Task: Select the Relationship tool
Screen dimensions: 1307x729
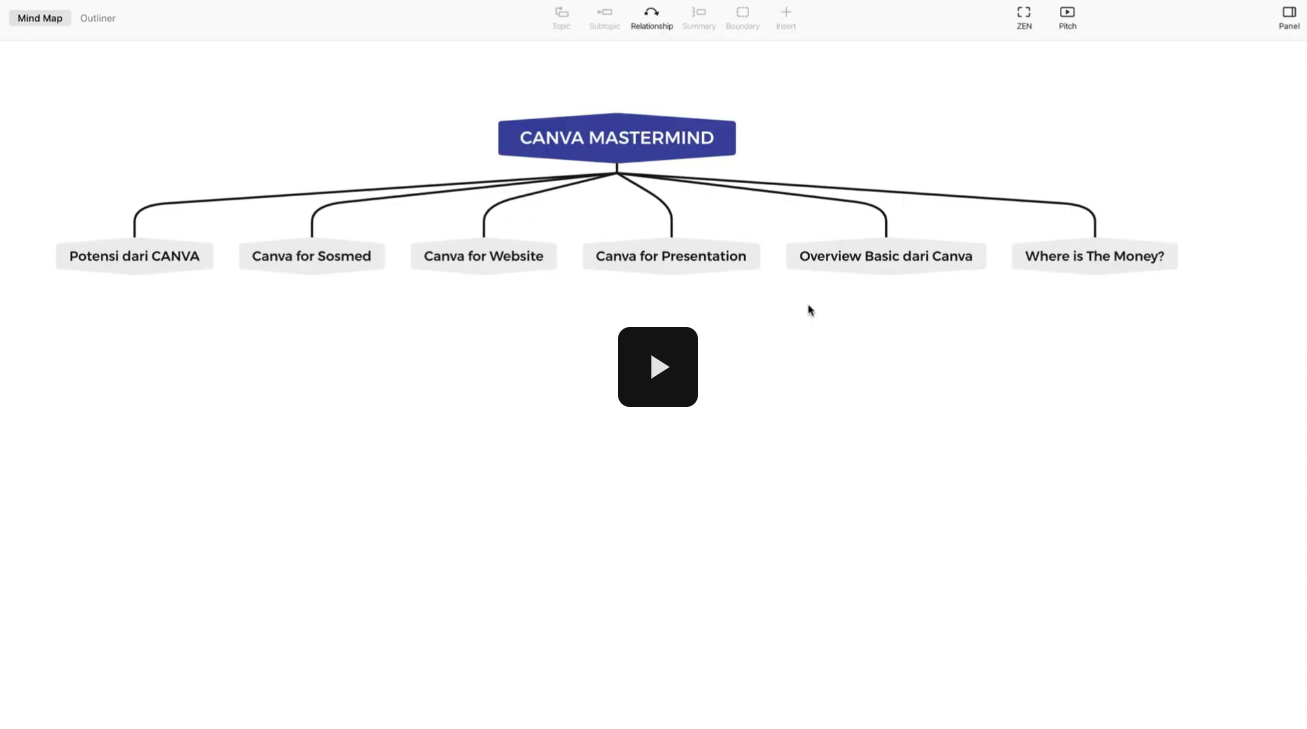Action: click(651, 17)
